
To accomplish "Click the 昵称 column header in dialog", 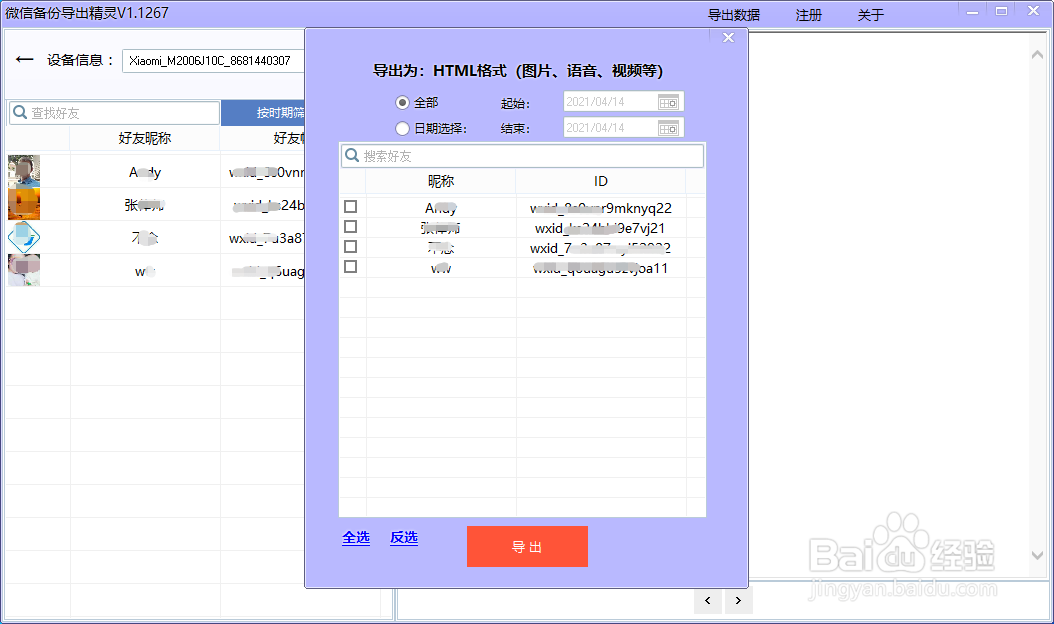I will (x=441, y=181).
